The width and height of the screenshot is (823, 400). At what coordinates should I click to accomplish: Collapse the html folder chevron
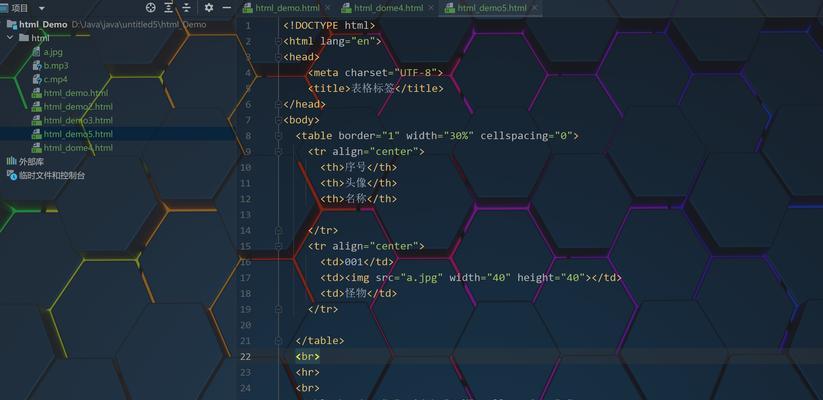click(10, 38)
